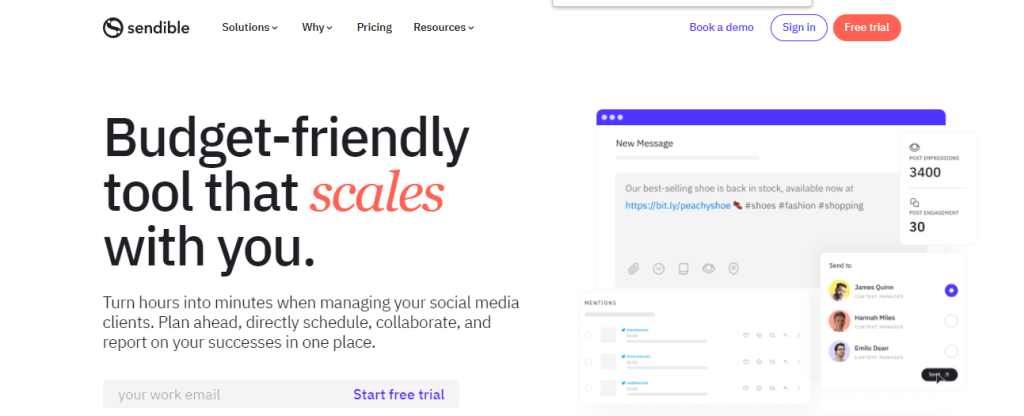Focus the your work email field

(x=222, y=394)
